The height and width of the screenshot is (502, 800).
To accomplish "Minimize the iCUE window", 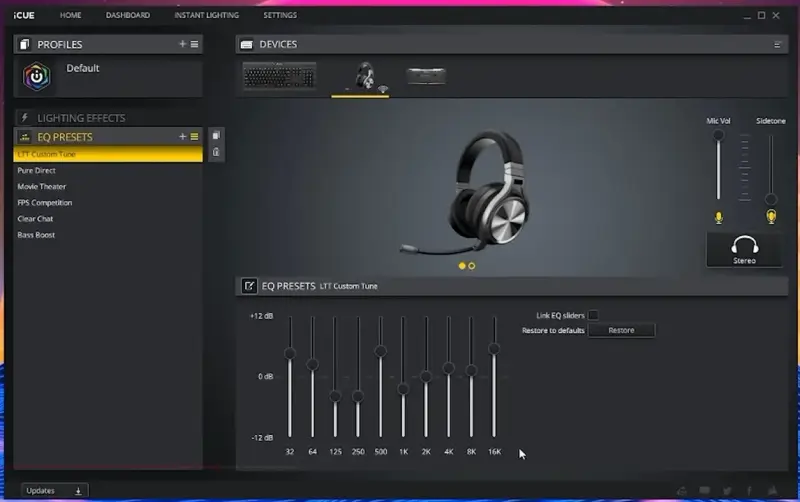I will [x=747, y=16].
